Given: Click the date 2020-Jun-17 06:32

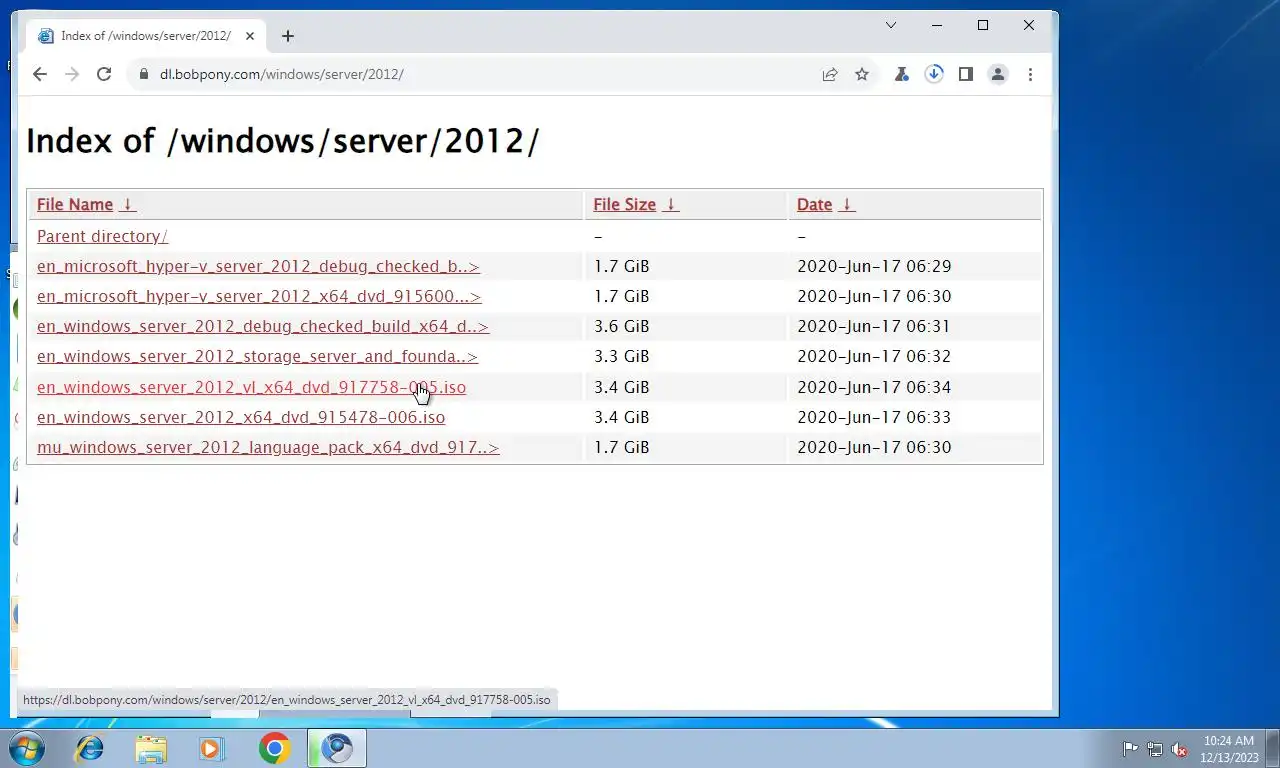Looking at the screenshot, I should click(874, 356).
